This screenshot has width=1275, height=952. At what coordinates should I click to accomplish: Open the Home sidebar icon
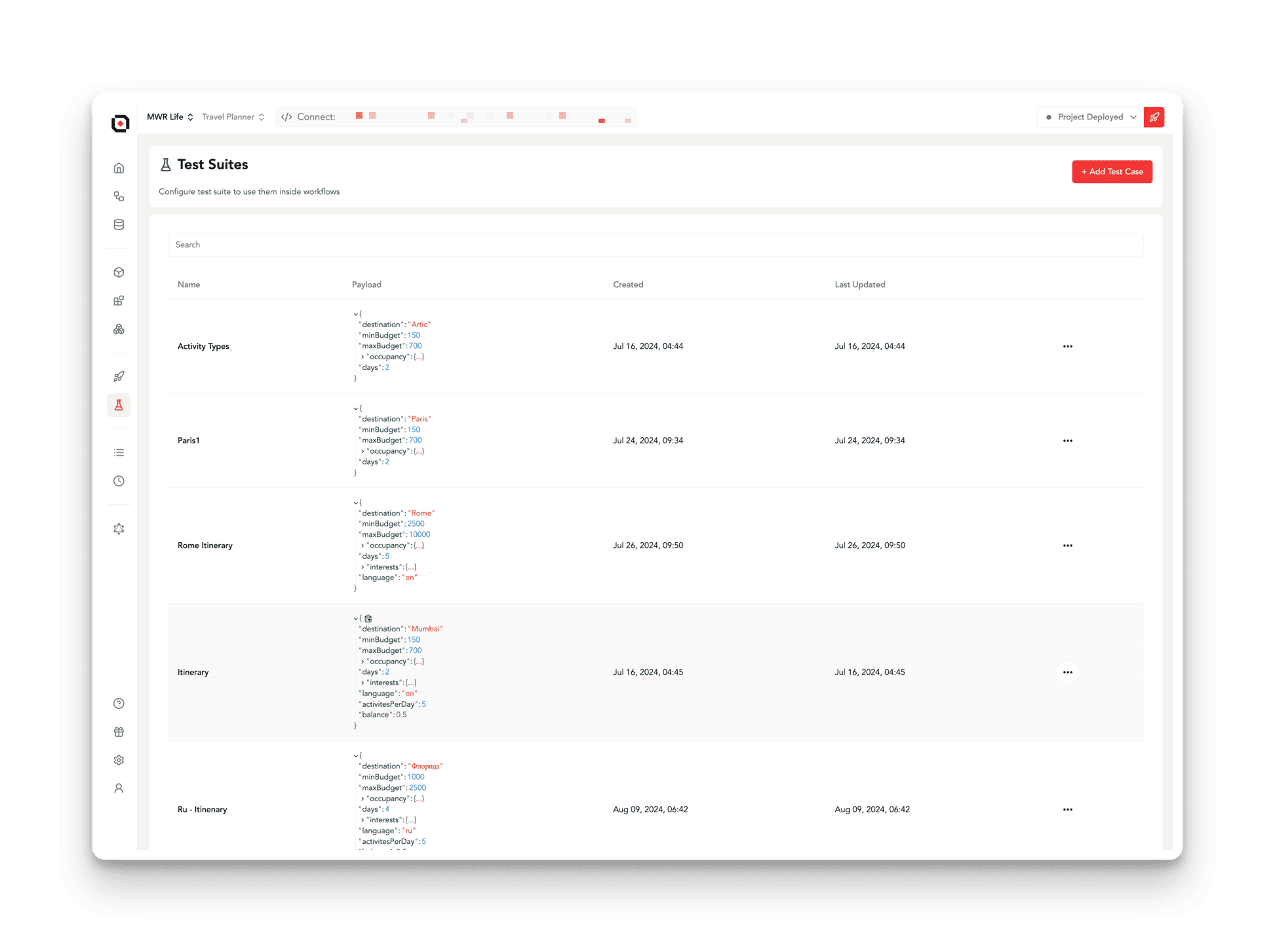[119, 168]
